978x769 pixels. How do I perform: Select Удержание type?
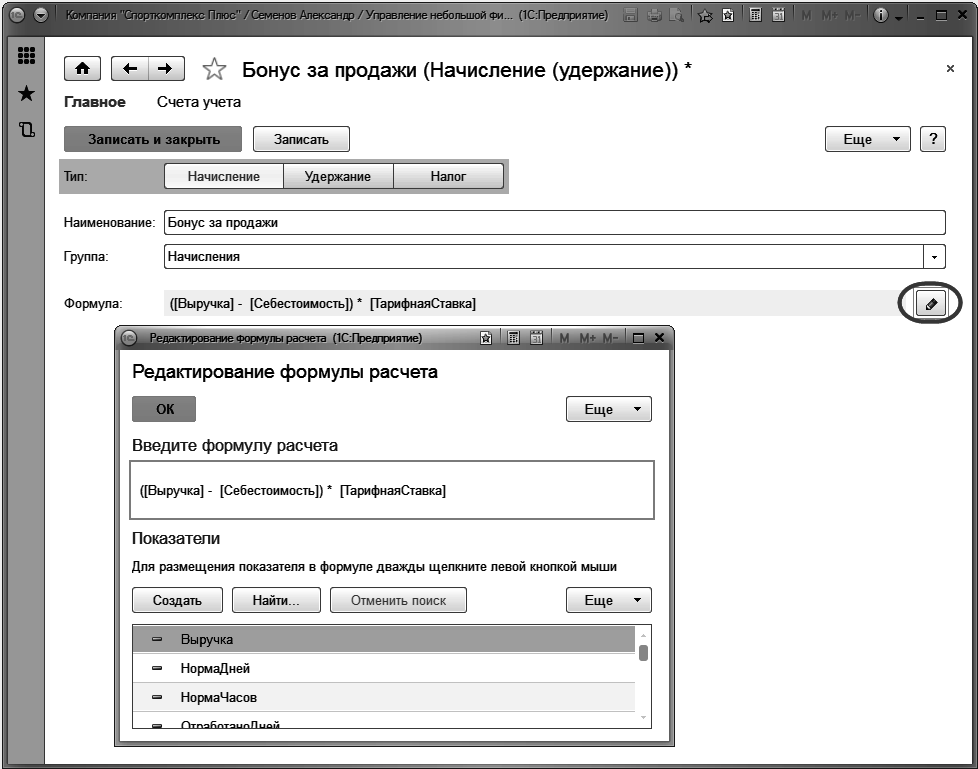pos(337,177)
